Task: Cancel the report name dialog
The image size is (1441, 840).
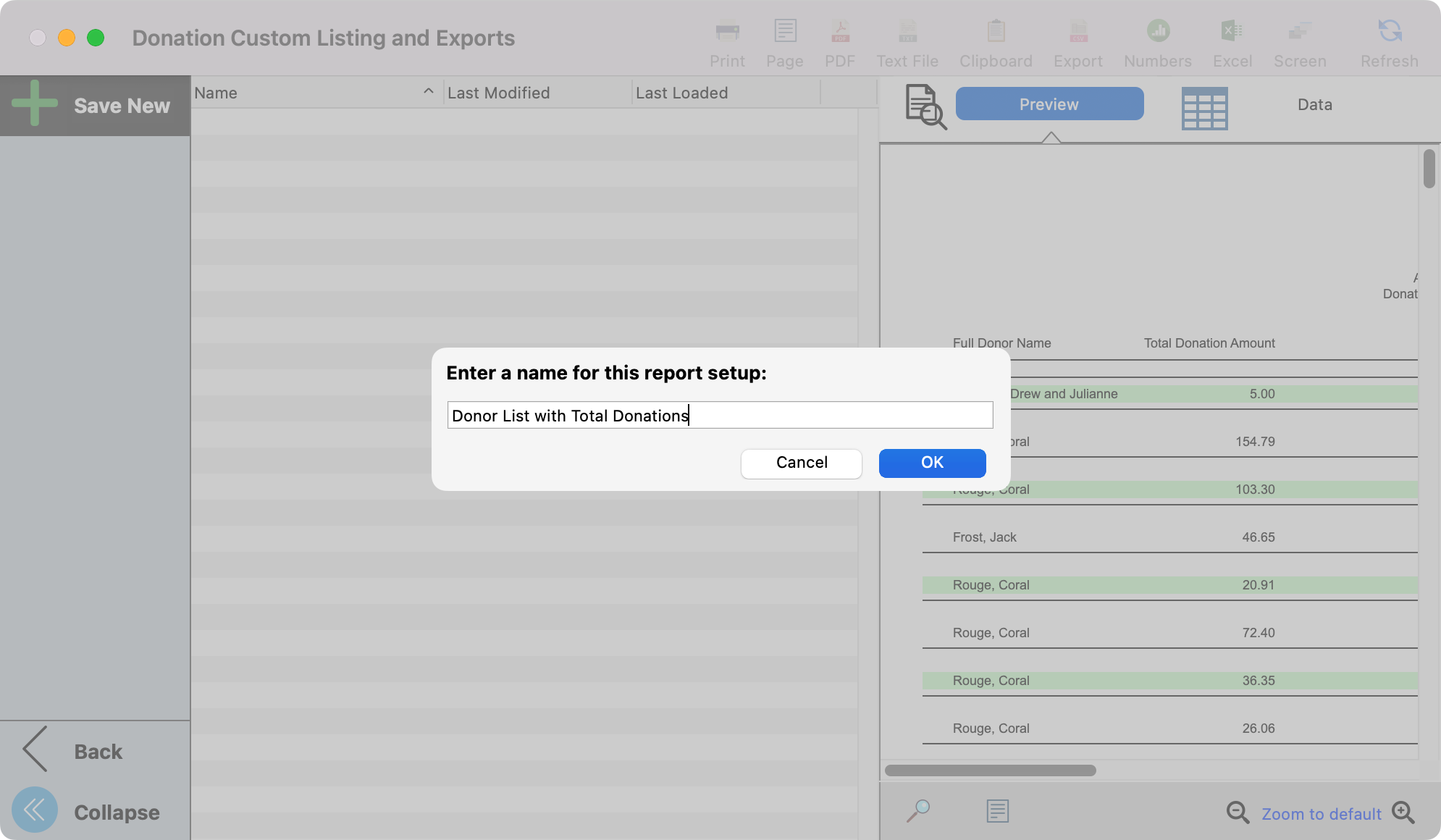Action: click(801, 463)
